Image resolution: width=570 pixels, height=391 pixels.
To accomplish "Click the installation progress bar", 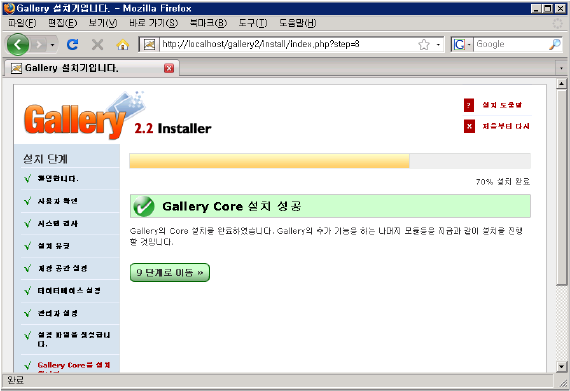I will pos(330,161).
